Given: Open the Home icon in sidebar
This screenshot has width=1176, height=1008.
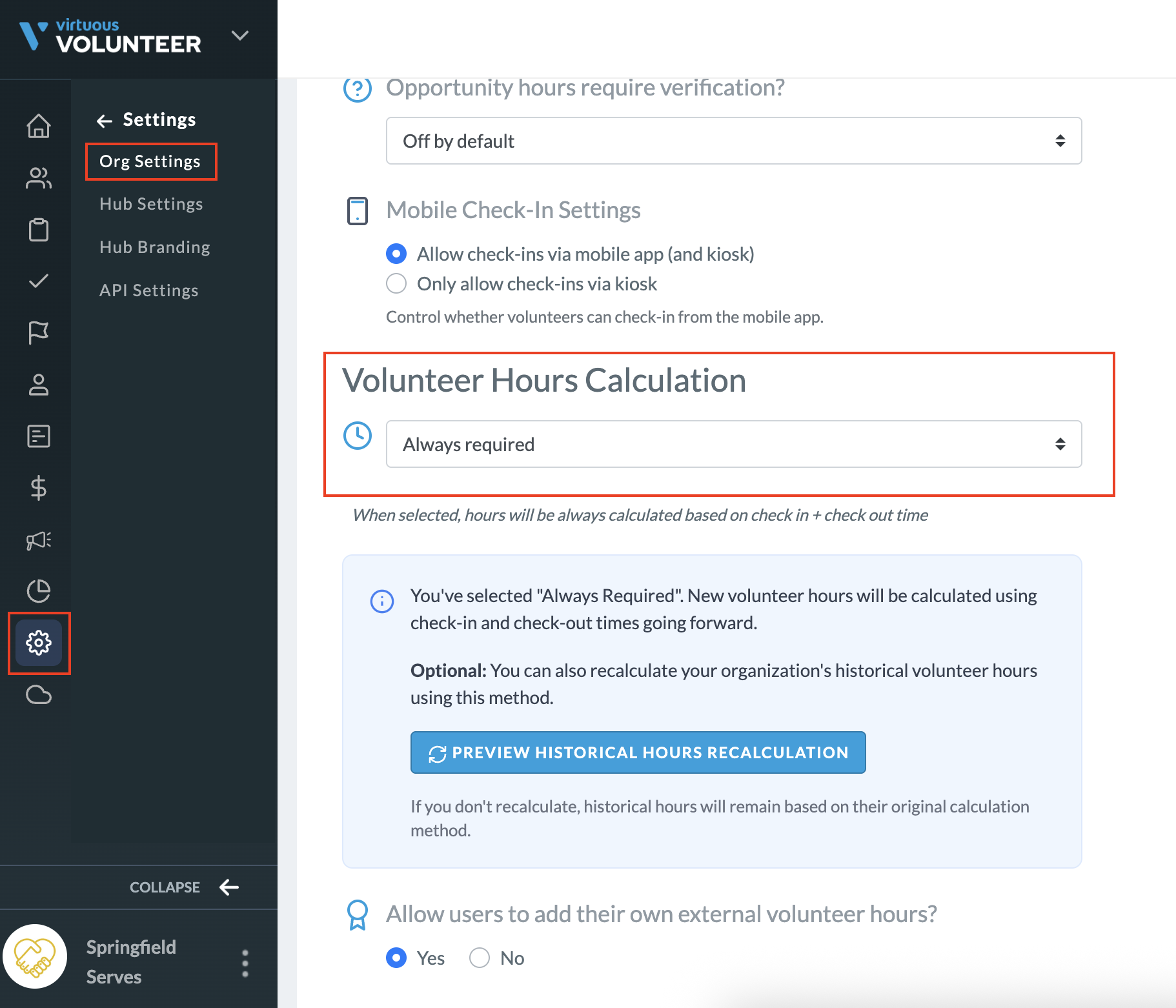Looking at the screenshot, I should [x=39, y=126].
